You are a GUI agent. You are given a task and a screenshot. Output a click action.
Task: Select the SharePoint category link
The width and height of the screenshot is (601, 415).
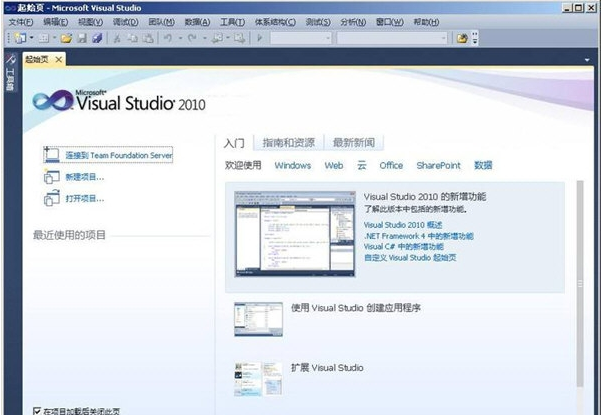coord(438,166)
